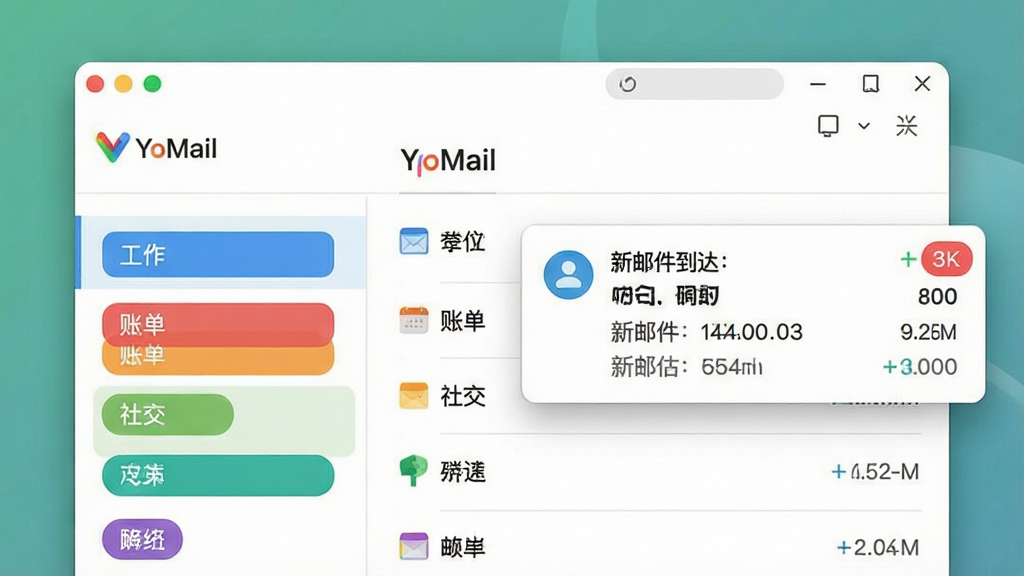Click the green tree icon
The image size is (1024, 576).
pos(413,471)
